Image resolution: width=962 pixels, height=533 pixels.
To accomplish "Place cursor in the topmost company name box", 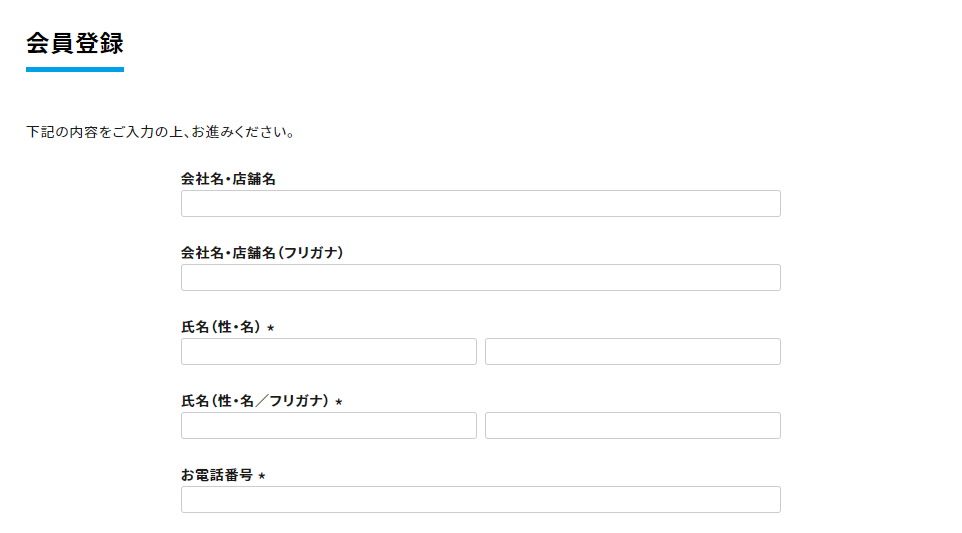I will click(x=480, y=204).
